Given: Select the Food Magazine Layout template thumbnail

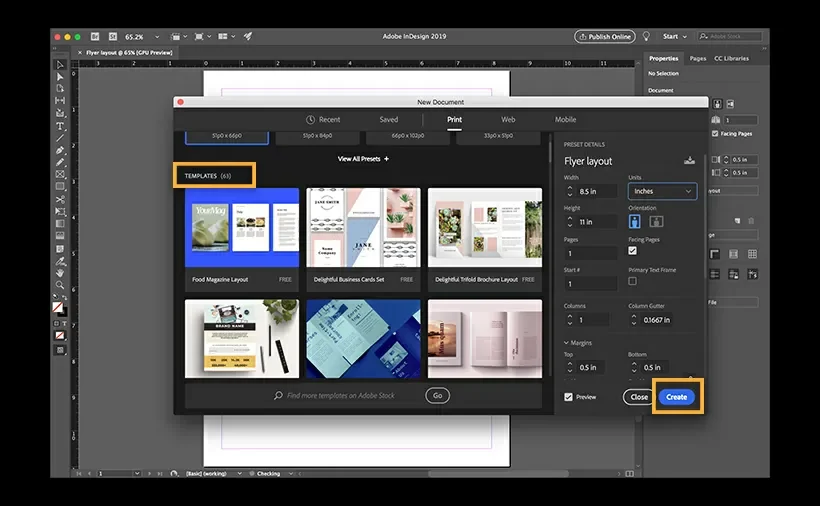Looking at the screenshot, I should tap(241, 227).
